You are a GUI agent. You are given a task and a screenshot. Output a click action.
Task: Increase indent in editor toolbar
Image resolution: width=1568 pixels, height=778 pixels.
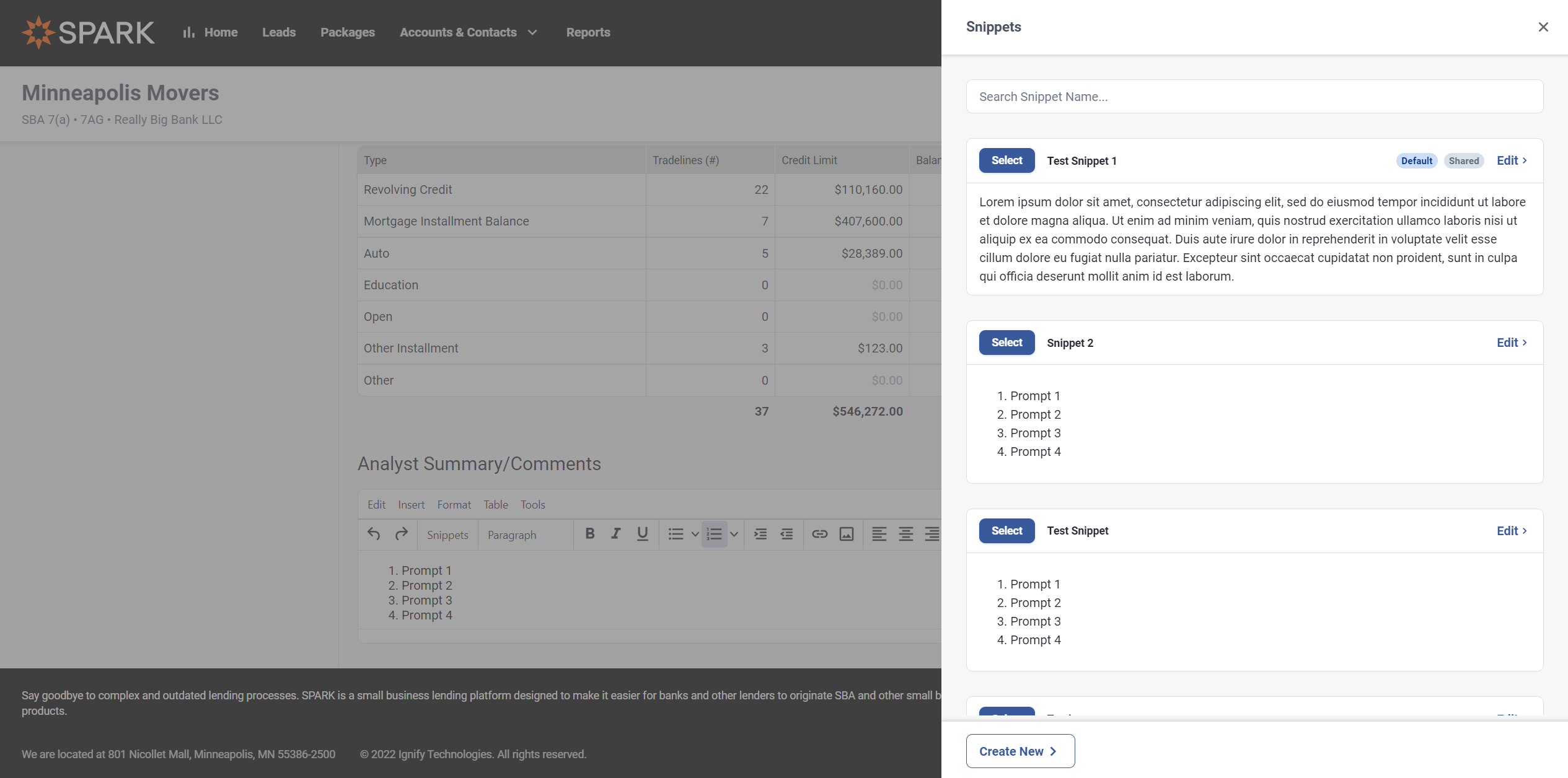760,534
